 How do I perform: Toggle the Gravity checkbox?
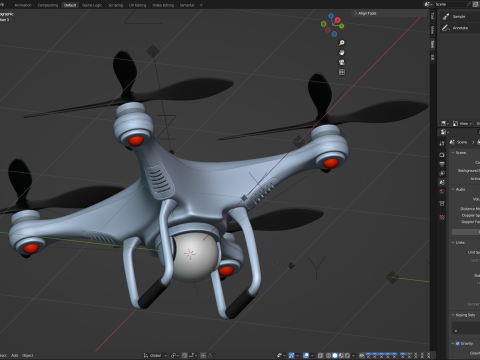[458, 343]
